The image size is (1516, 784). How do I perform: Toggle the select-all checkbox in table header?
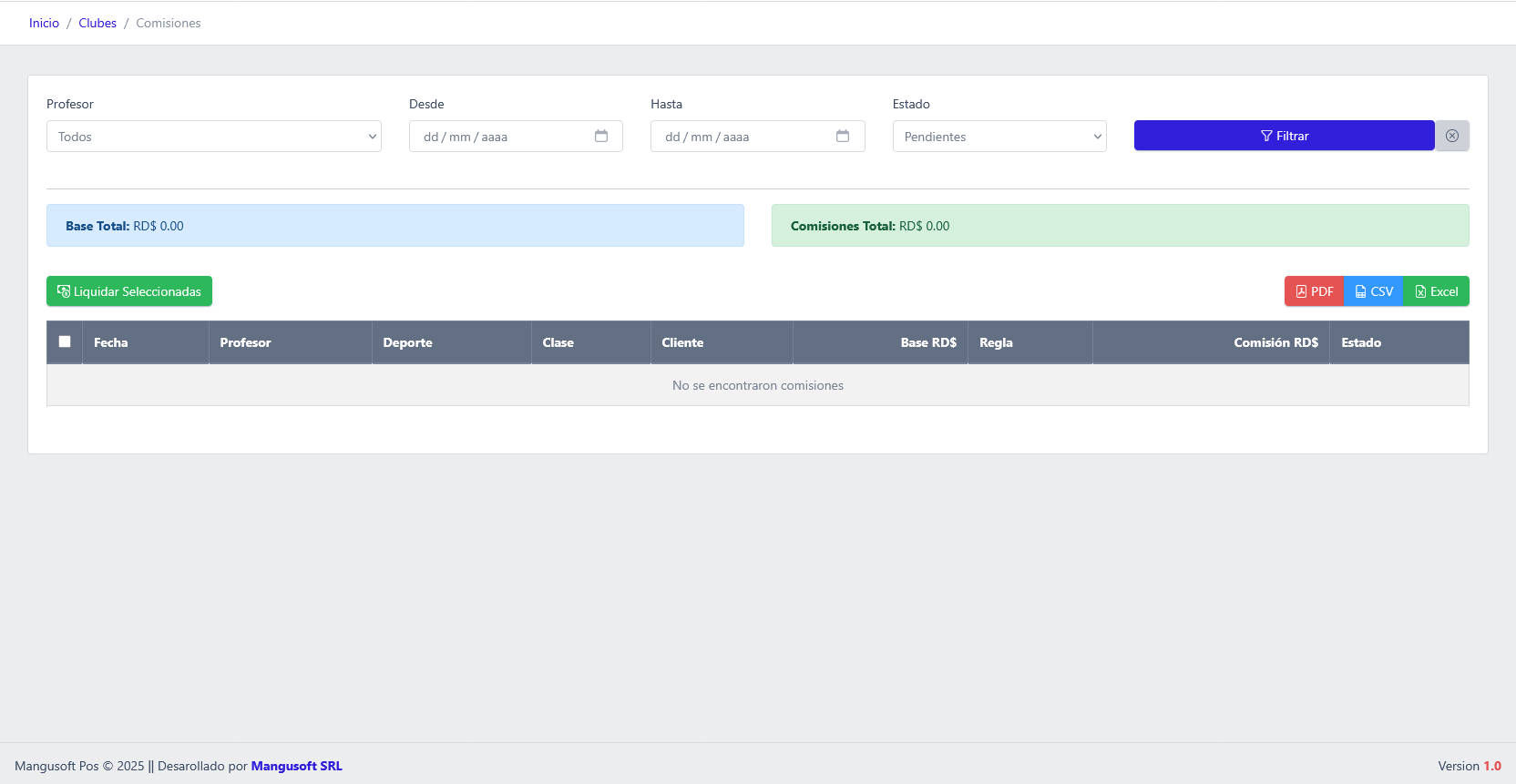pos(65,341)
